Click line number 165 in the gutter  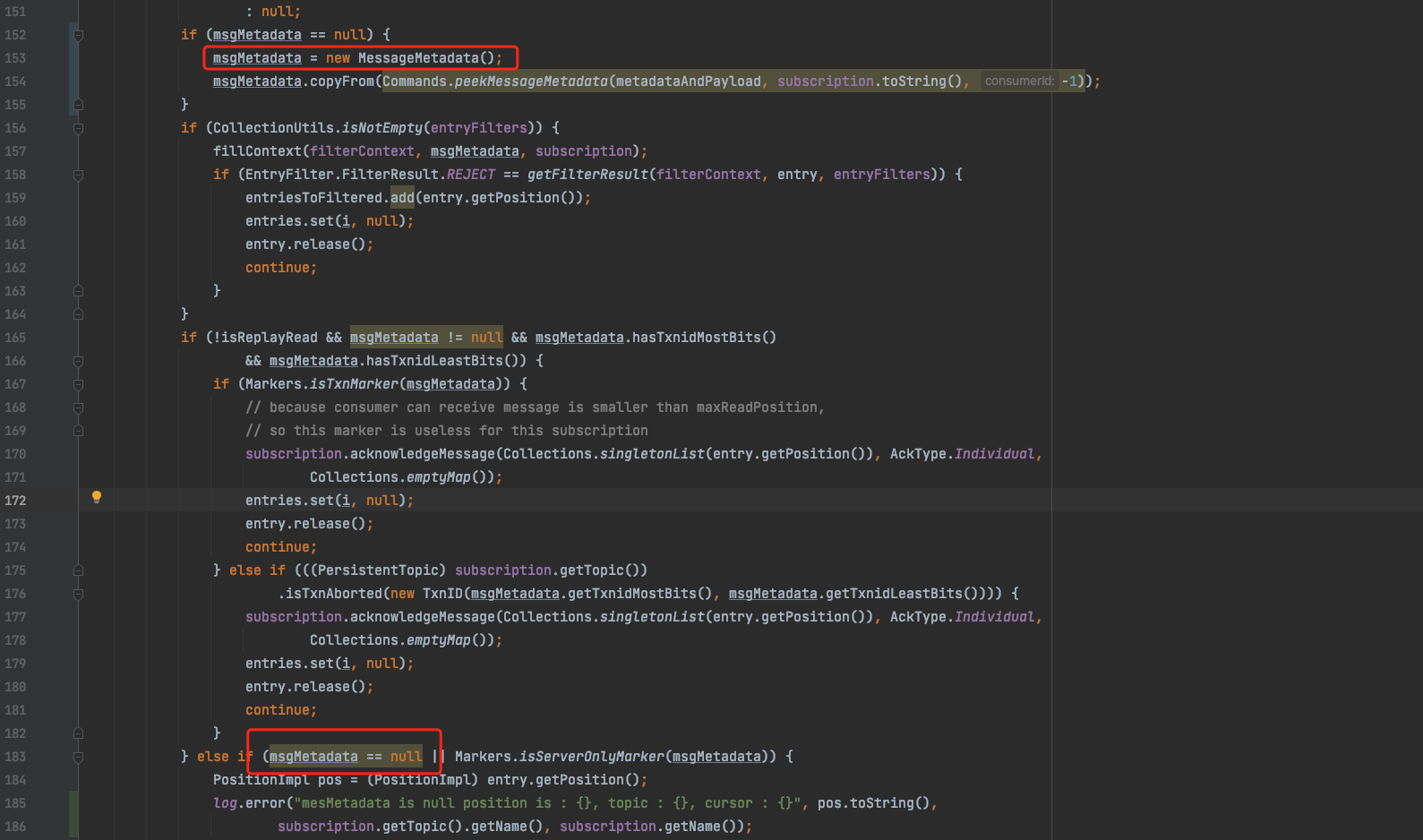(15, 338)
